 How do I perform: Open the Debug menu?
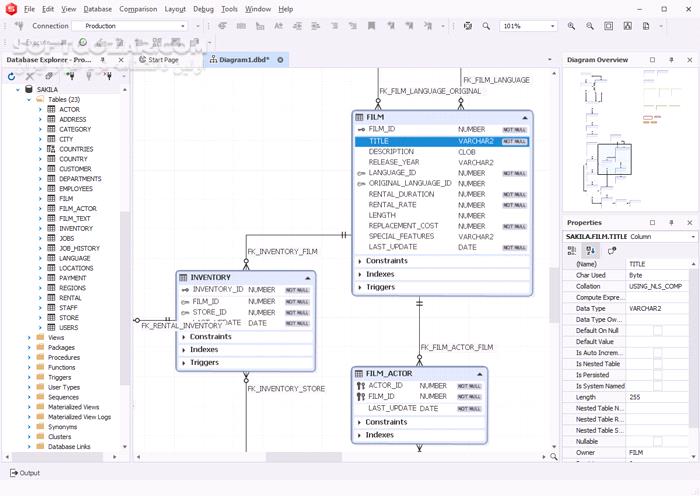tap(204, 9)
